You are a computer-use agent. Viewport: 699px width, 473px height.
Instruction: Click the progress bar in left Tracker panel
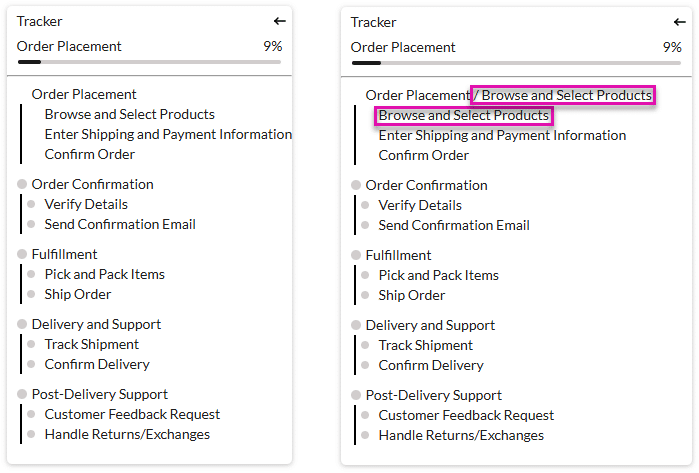(149, 62)
